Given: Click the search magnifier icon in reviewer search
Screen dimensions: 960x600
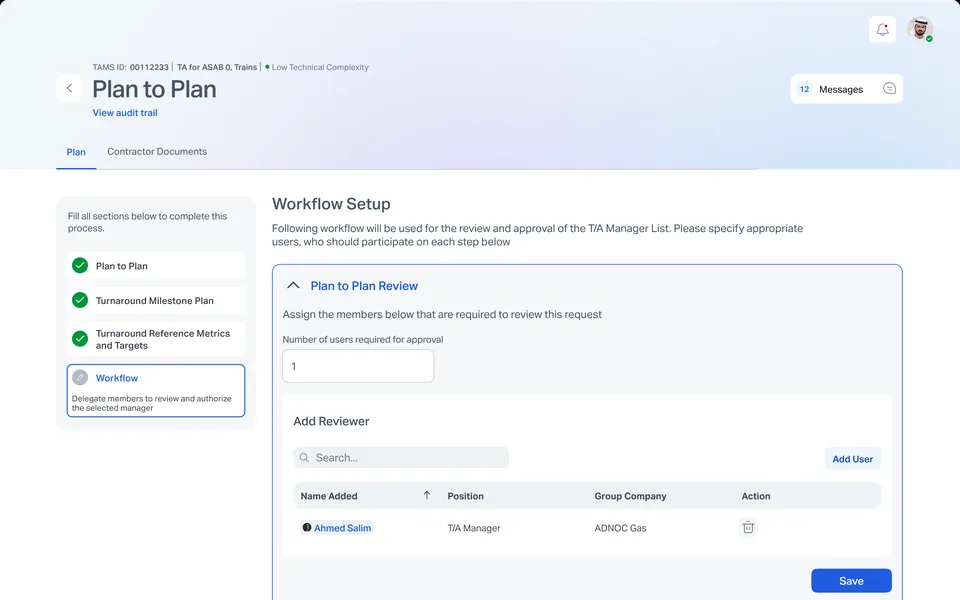Looking at the screenshot, I should point(304,457).
